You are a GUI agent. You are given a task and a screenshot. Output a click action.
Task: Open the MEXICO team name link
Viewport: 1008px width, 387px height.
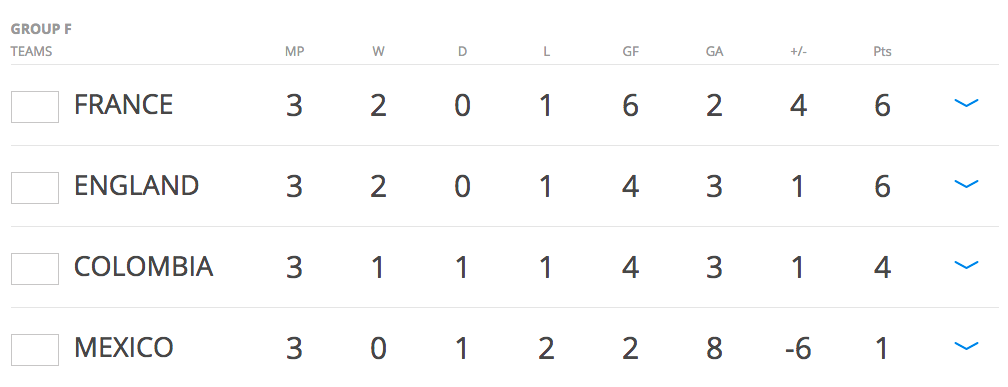pos(123,348)
